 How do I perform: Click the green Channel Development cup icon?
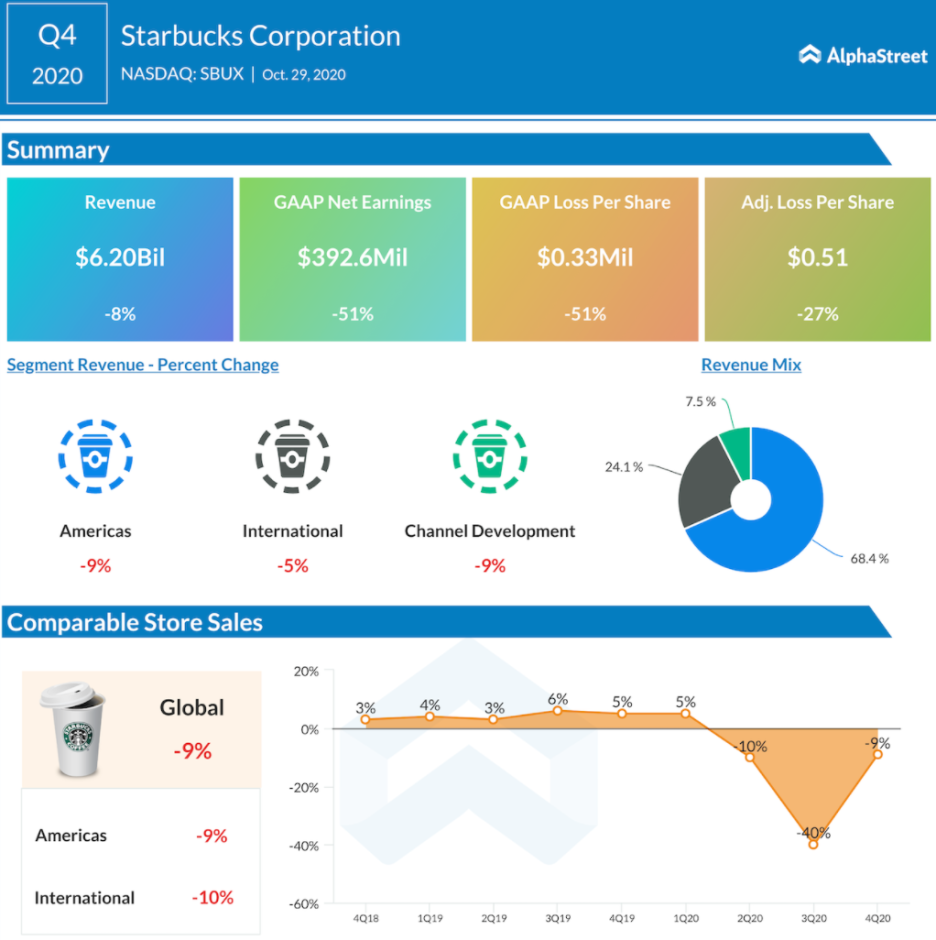pos(489,457)
